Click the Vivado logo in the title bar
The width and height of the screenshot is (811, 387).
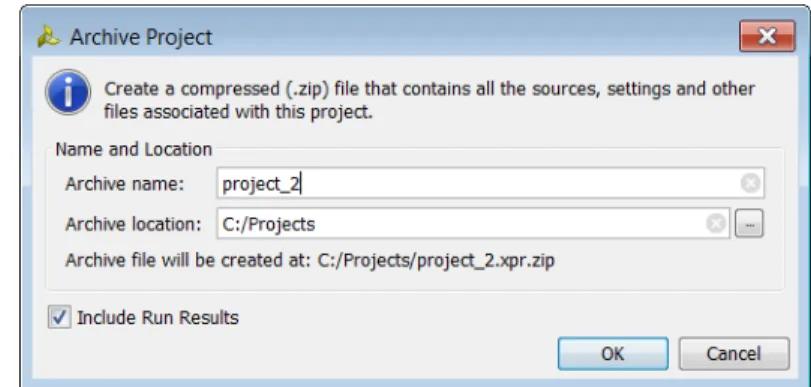[49, 37]
